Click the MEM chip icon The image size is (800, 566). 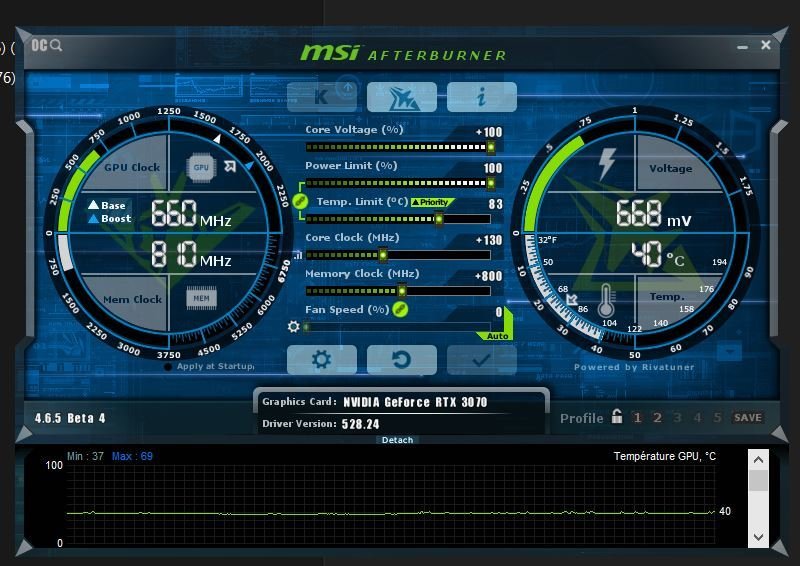coord(201,299)
